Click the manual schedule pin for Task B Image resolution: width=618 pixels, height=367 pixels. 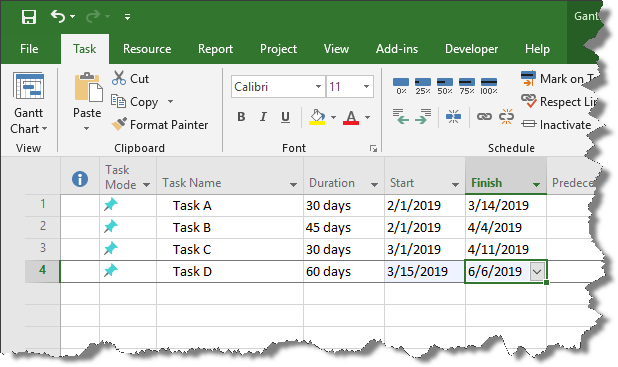pyautogui.click(x=111, y=227)
